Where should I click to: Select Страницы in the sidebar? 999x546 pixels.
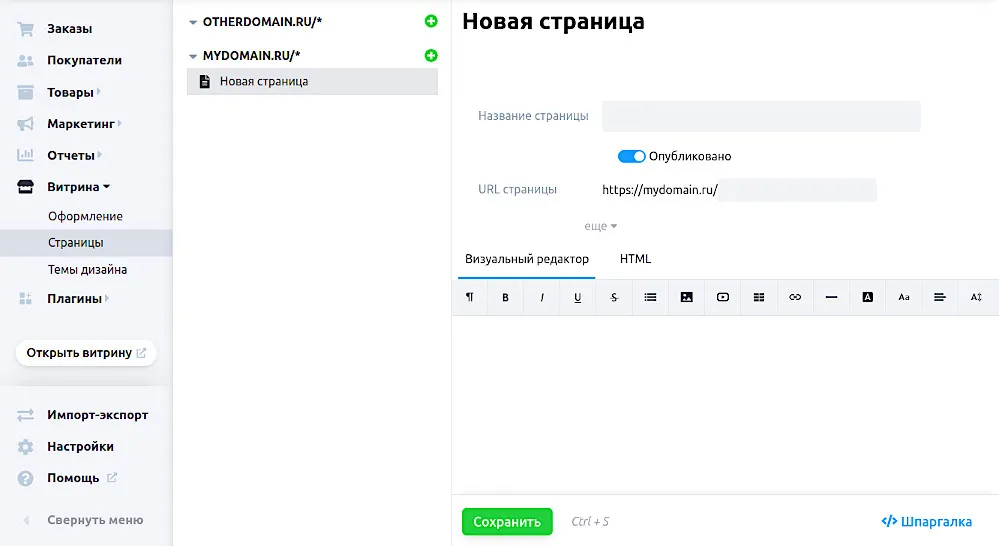[86, 243]
